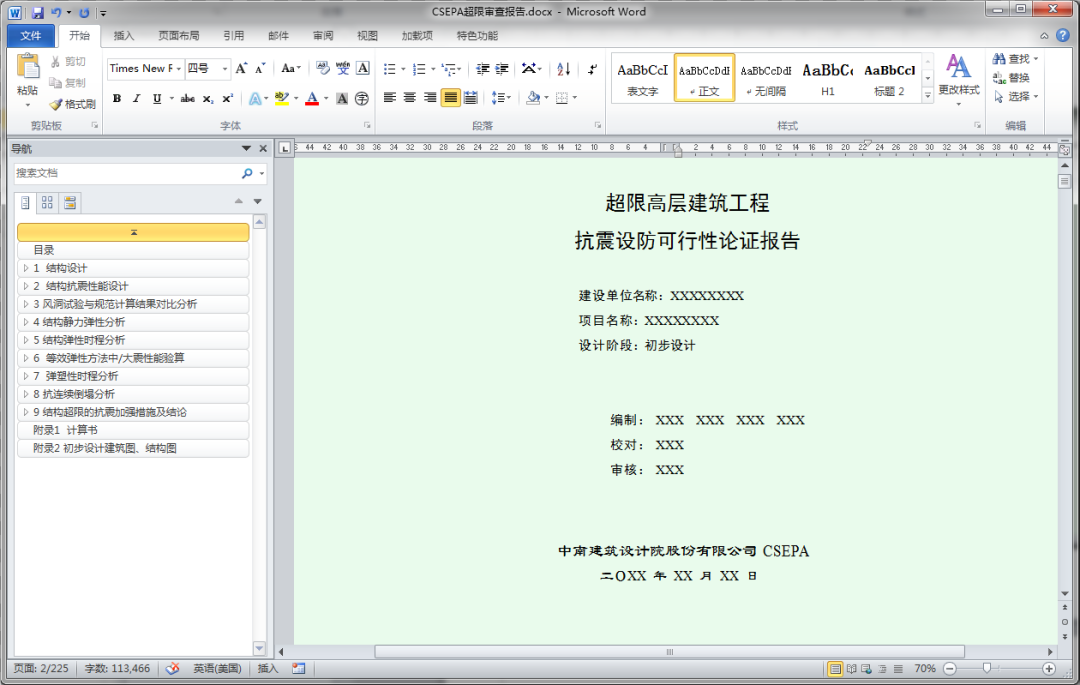Apply subscript formatting
The height and width of the screenshot is (685, 1080).
207,98
